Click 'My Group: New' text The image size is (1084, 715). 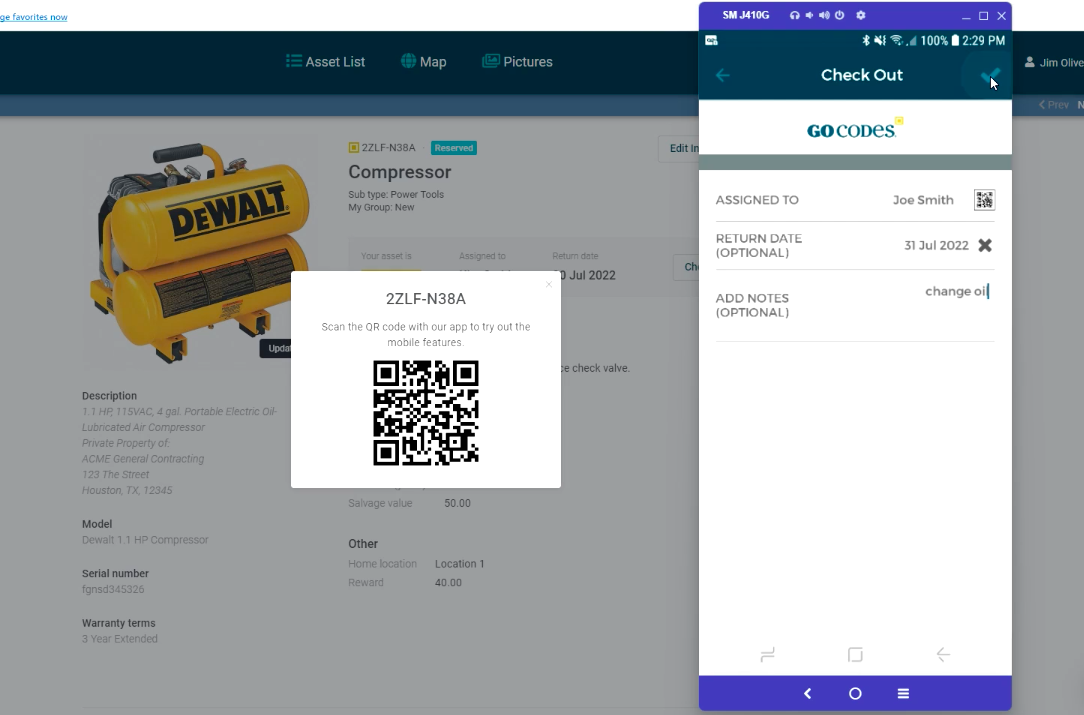(x=381, y=207)
